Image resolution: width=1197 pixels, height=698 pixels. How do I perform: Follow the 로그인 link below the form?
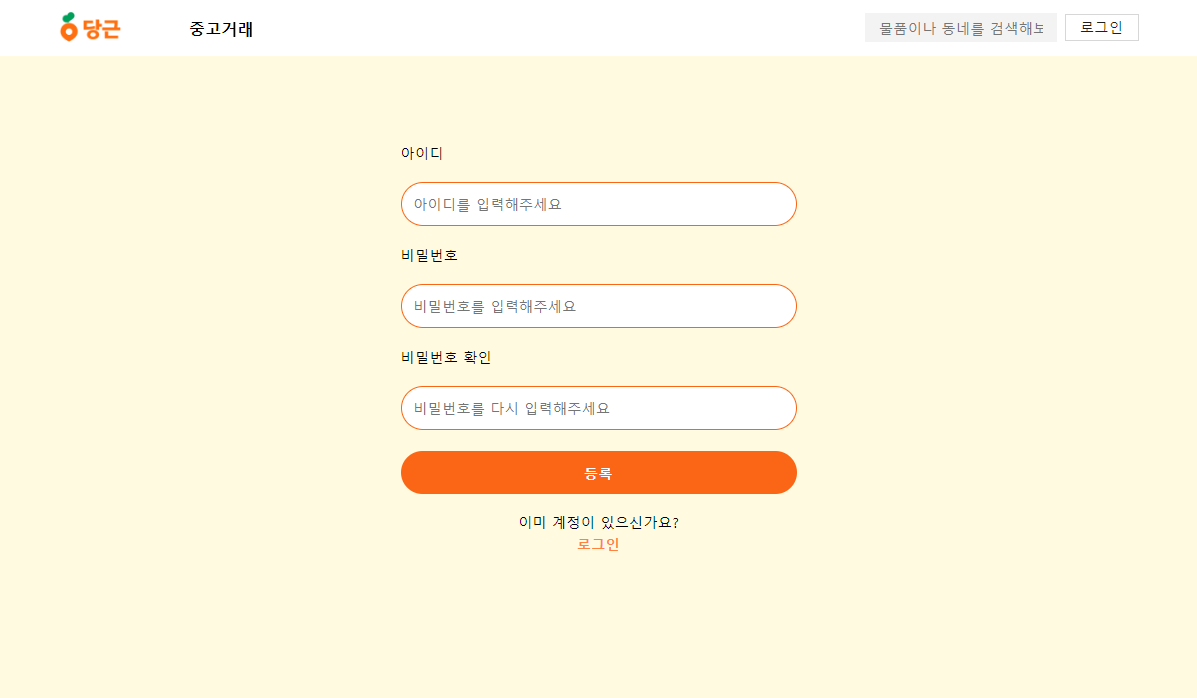598,544
